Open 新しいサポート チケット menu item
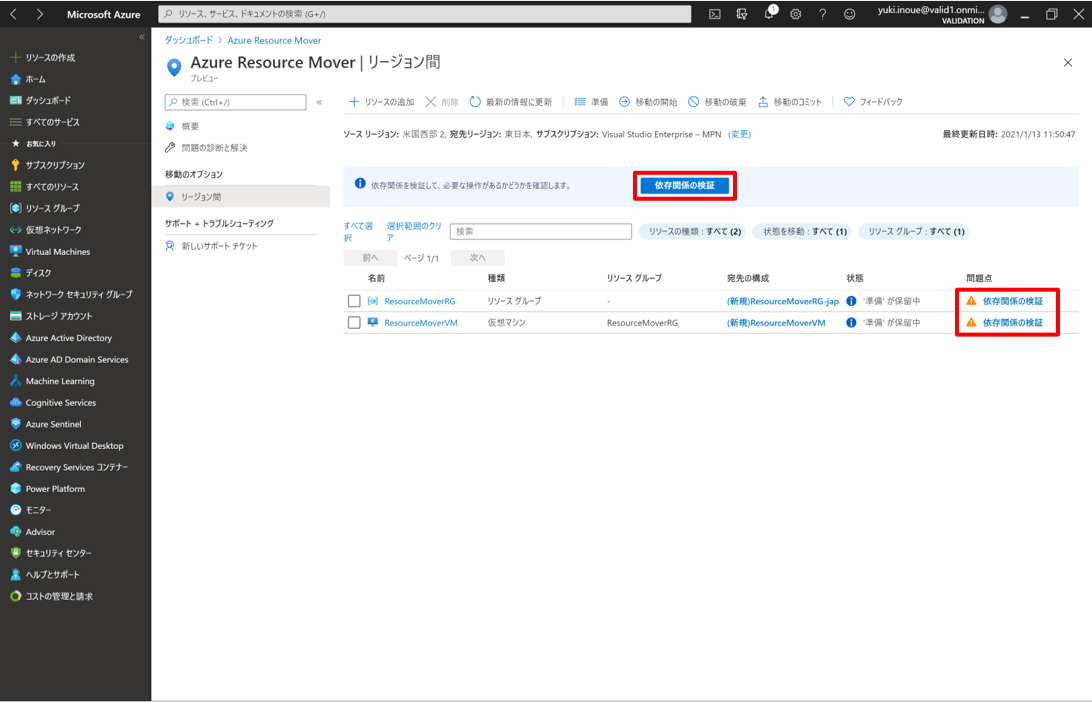1092x702 pixels. point(211,246)
